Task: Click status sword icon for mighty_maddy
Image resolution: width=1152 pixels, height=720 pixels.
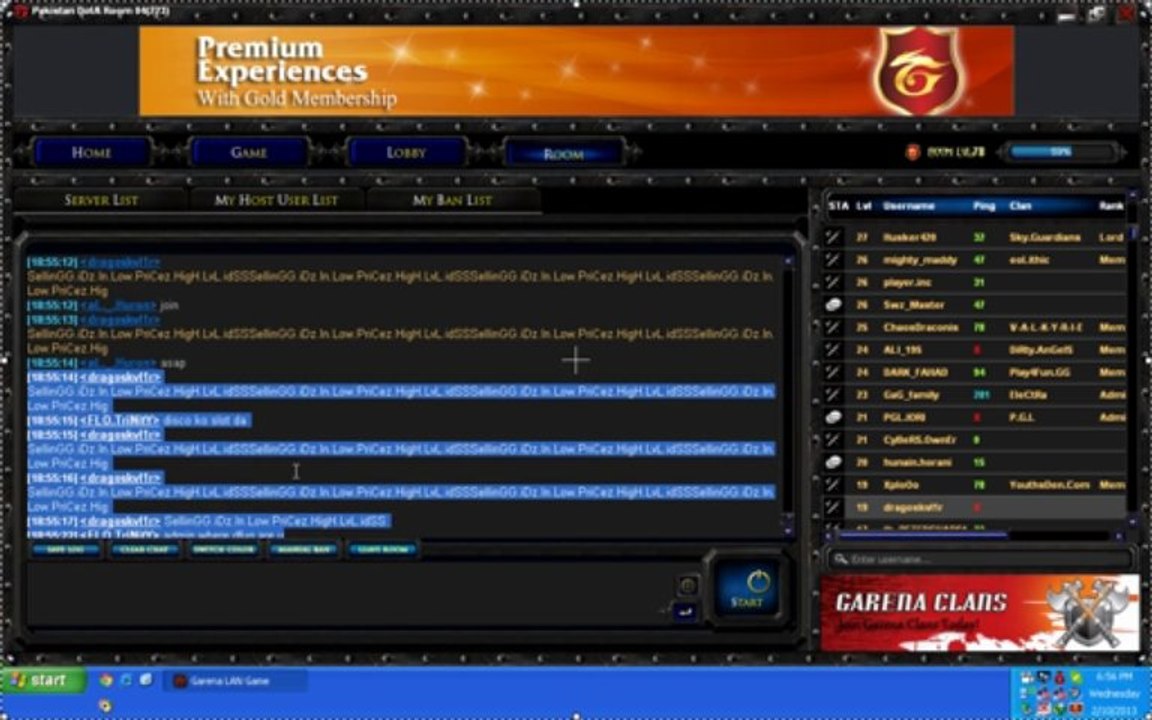Action: [833, 260]
